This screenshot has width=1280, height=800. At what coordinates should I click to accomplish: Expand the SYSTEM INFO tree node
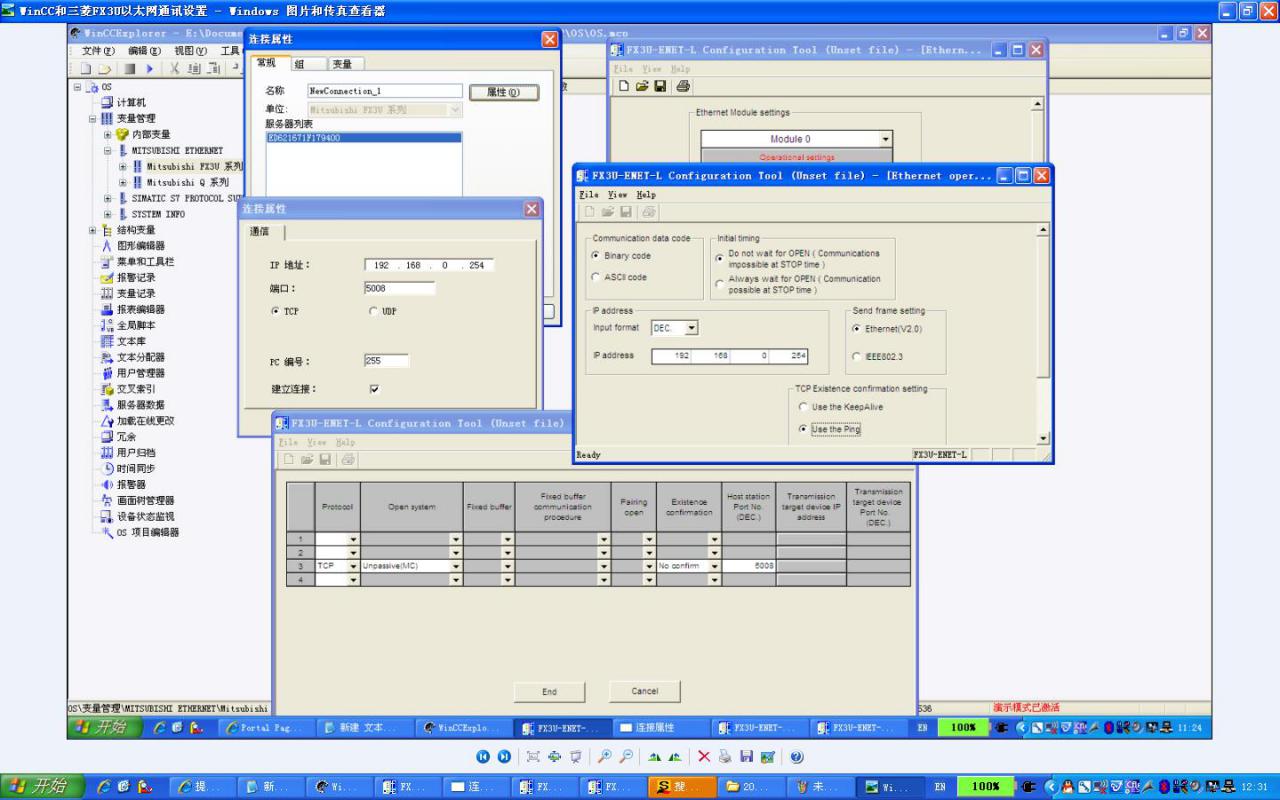[x=108, y=214]
